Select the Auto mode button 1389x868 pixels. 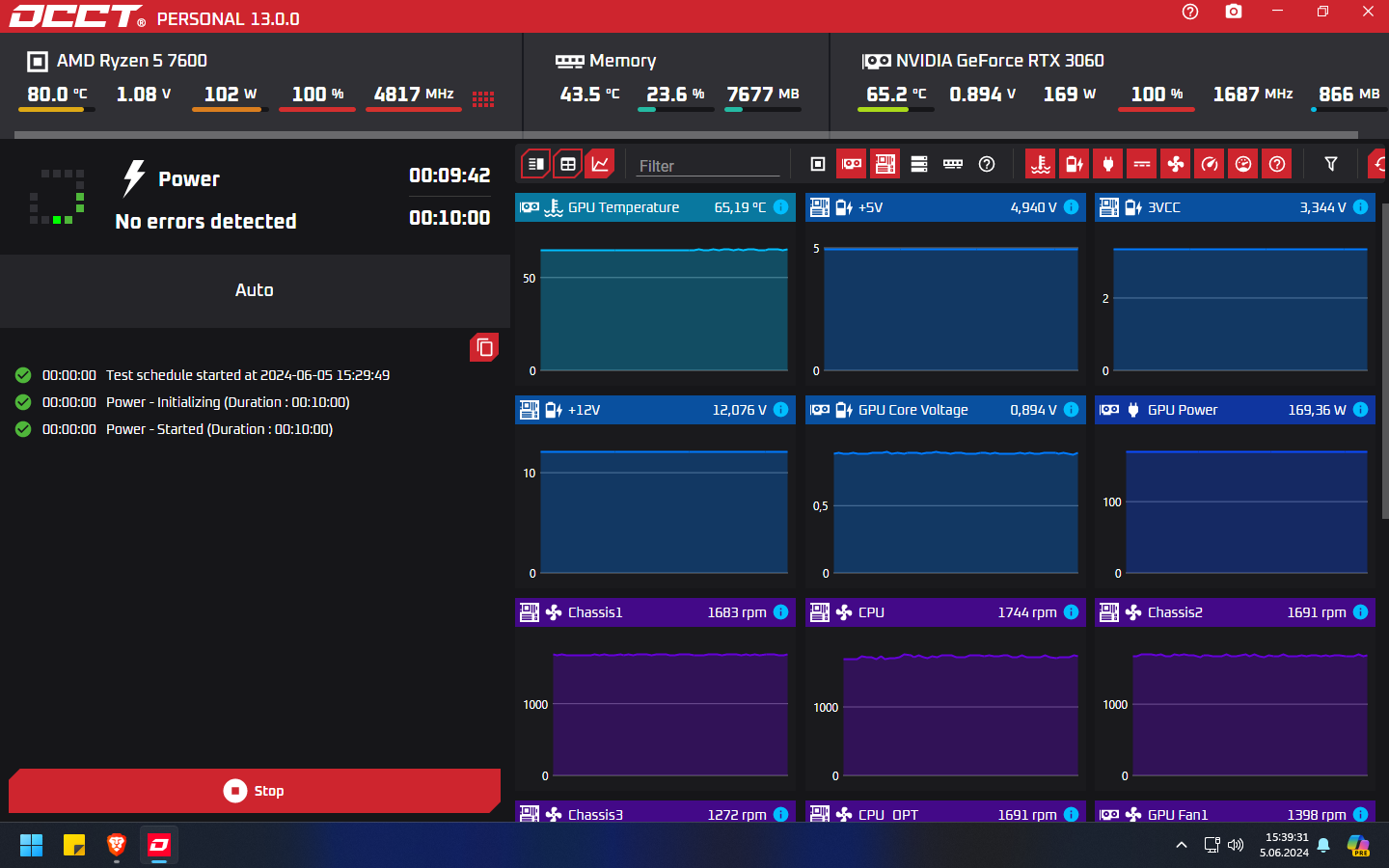click(x=255, y=290)
